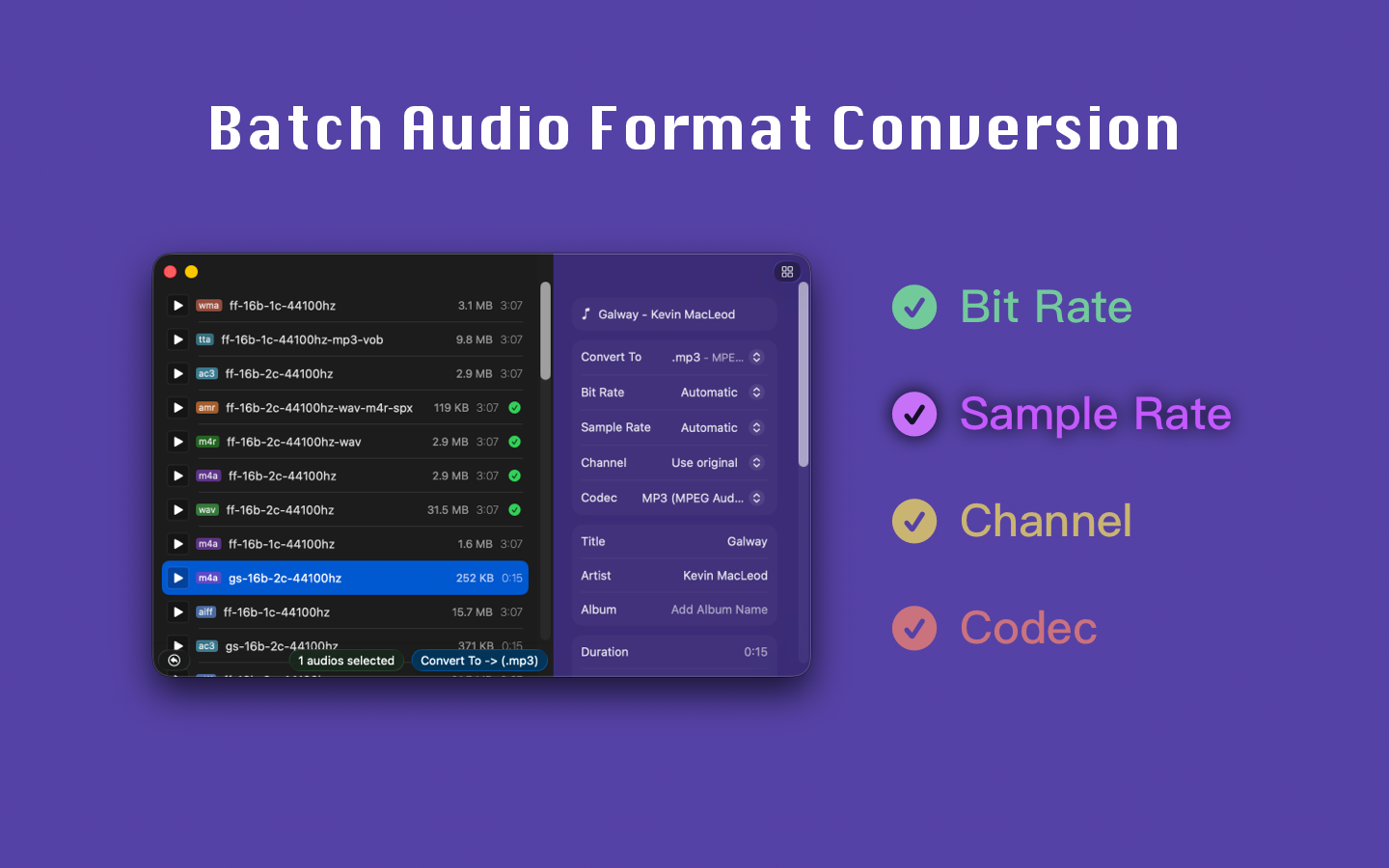
Task: Click the music note icon beside Galway
Action: tap(586, 314)
